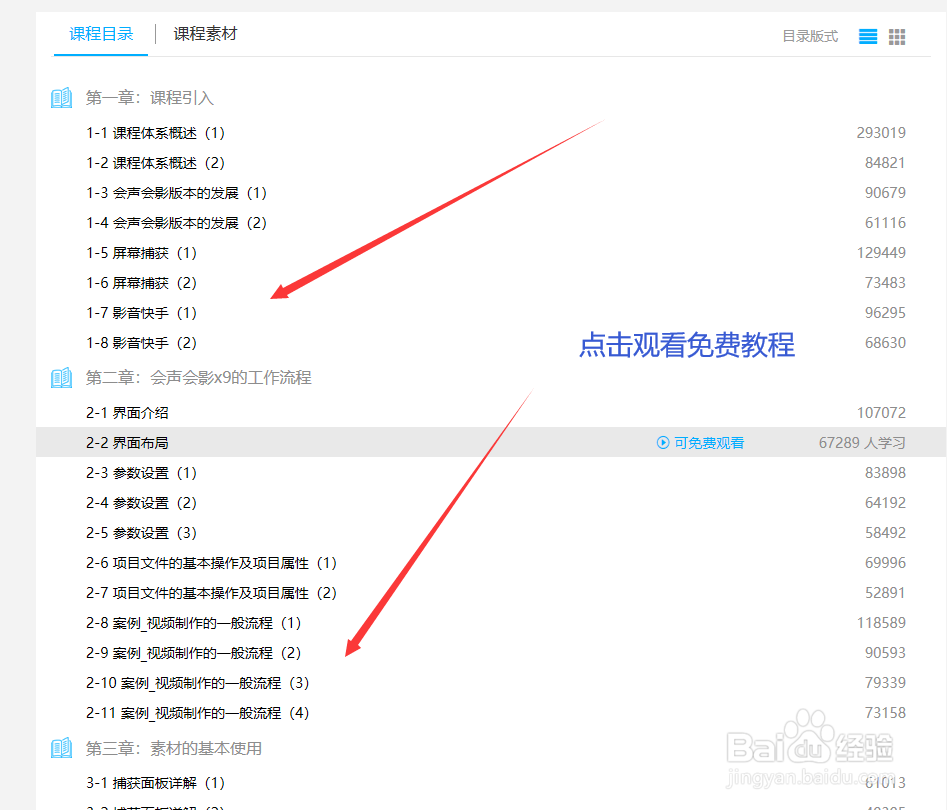Select highlighted lesson 2-2 界面布局
This screenshot has height=810, width=947.
tap(491, 442)
